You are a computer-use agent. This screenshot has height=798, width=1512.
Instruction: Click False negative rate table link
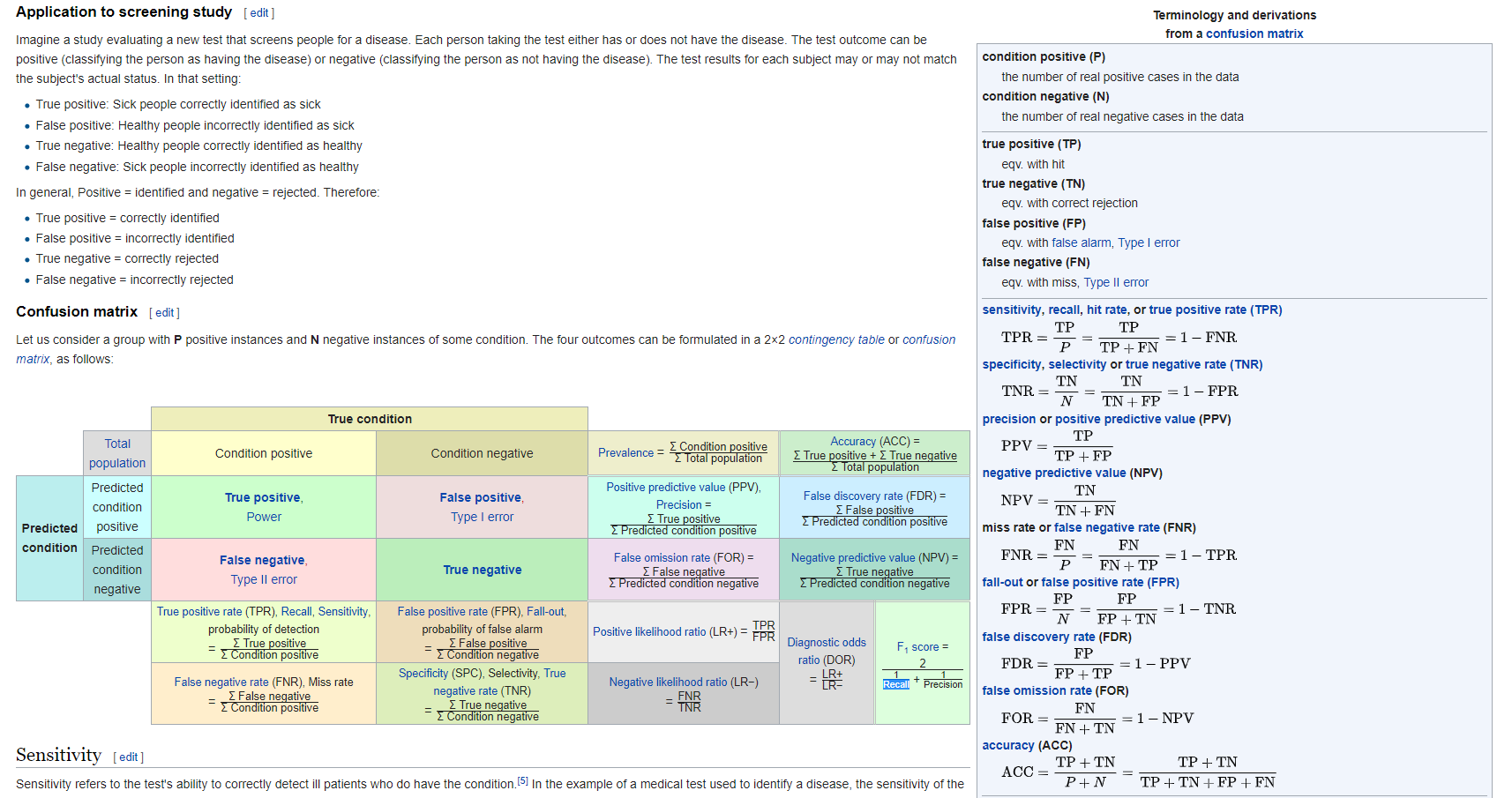point(221,682)
